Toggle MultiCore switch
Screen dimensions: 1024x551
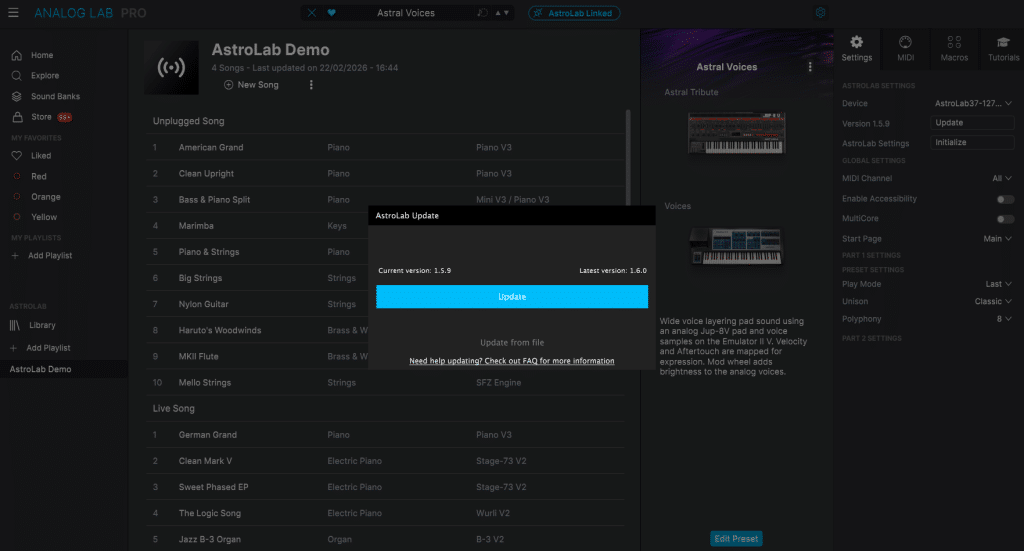pyautogui.click(x=1005, y=219)
